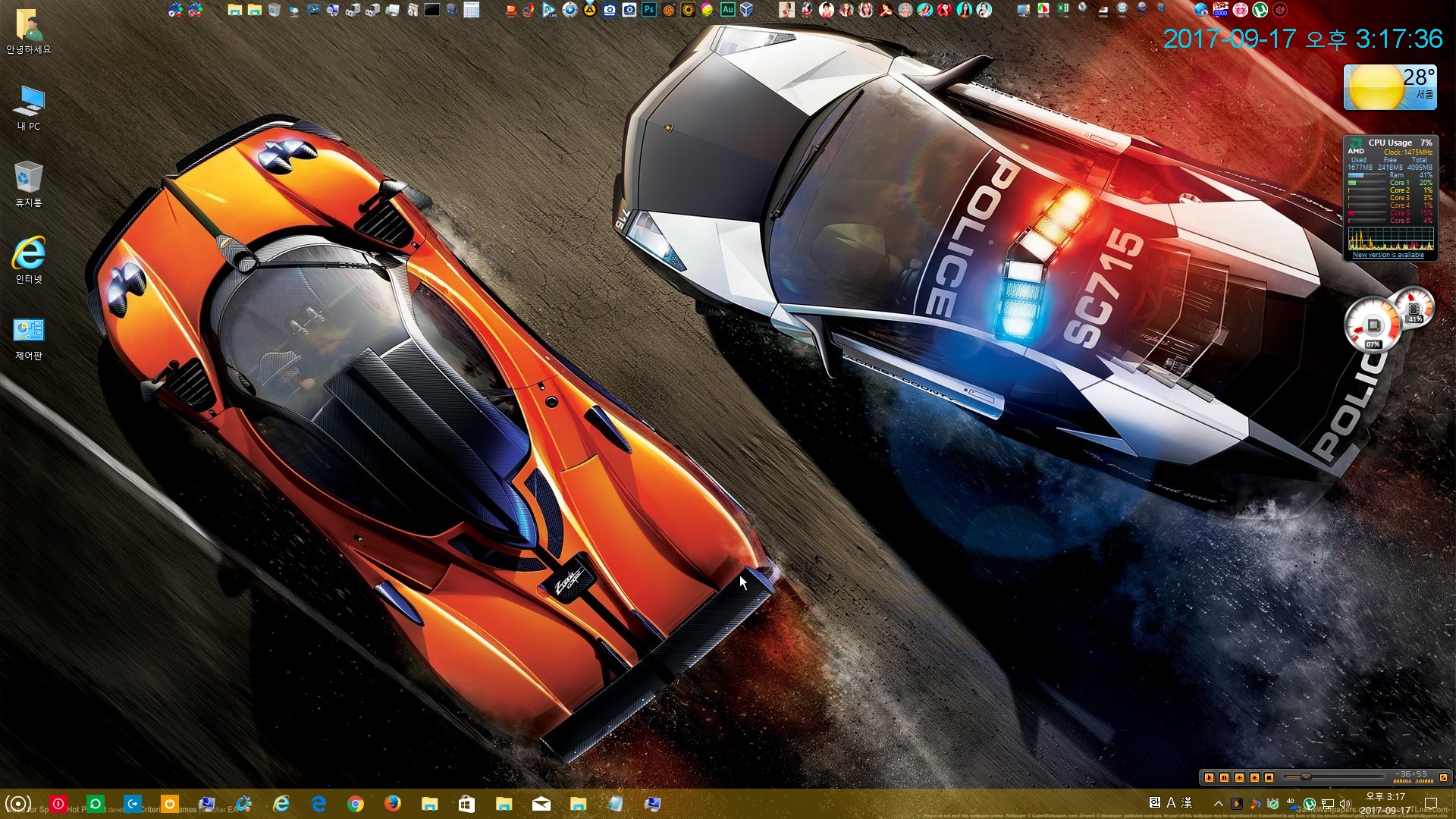Image resolution: width=1456 pixels, height=819 pixels.
Task: Stop playback in the media player gadget
Action: tap(1269, 777)
